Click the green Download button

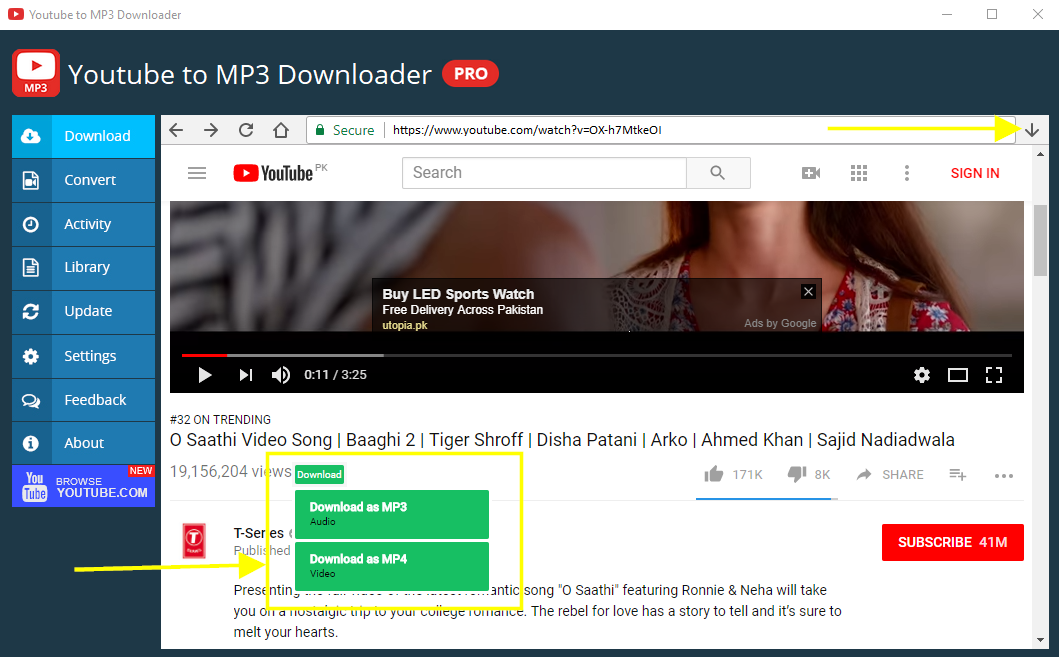point(319,475)
